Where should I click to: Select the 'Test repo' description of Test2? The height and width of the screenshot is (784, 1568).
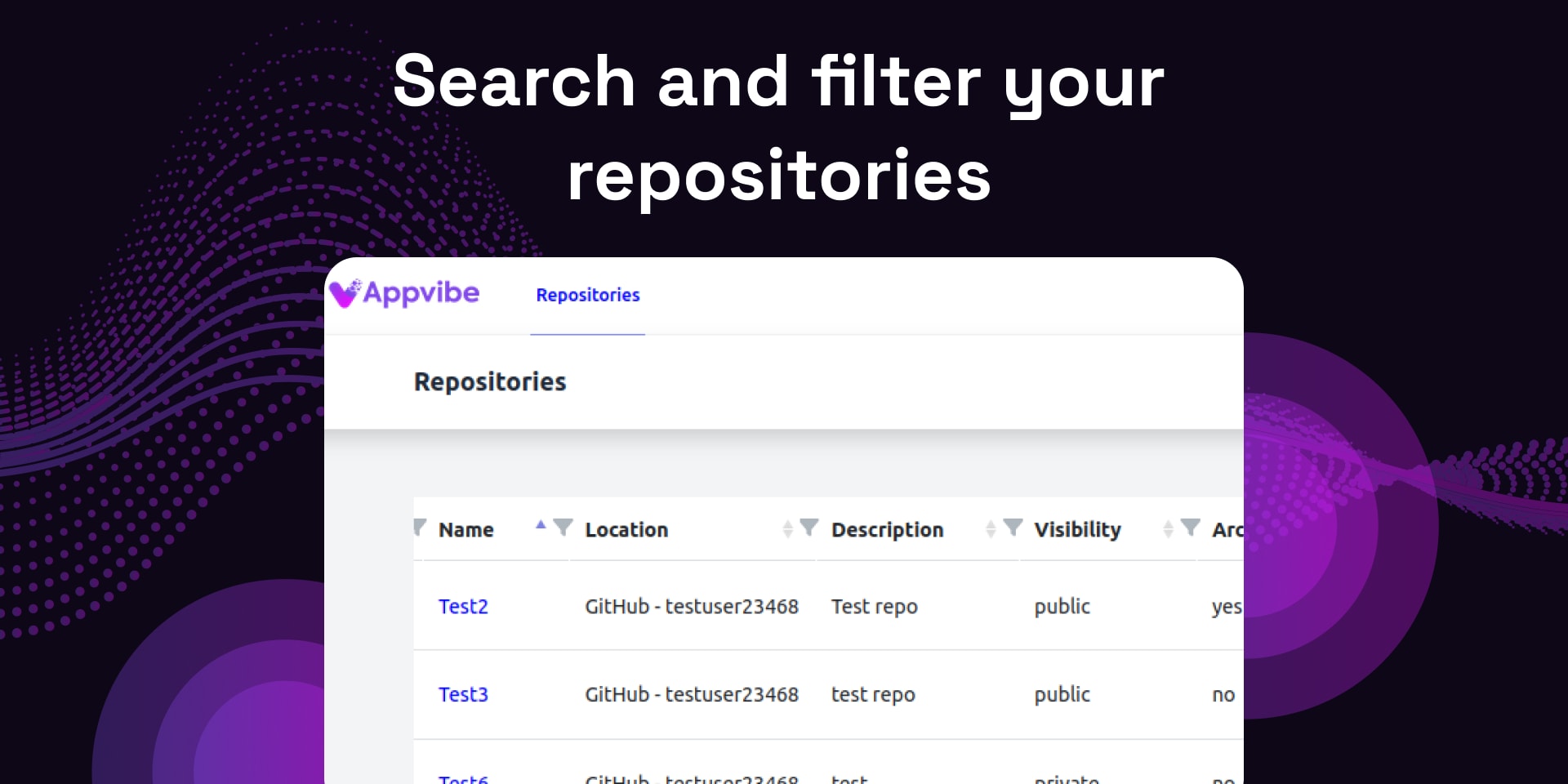875,607
